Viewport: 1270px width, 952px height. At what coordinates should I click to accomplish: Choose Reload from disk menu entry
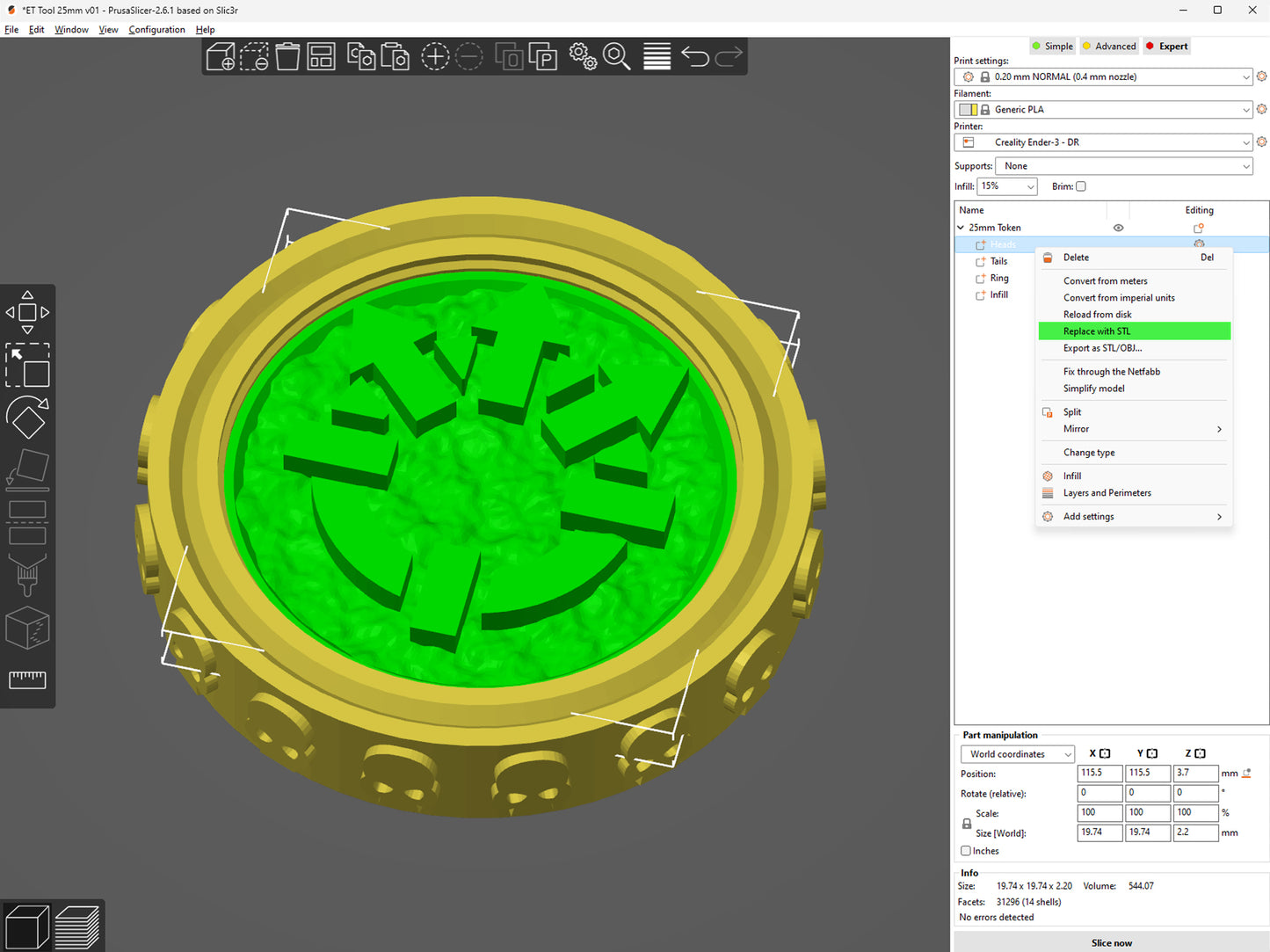pyautogui.click(x=1135, y=315)
